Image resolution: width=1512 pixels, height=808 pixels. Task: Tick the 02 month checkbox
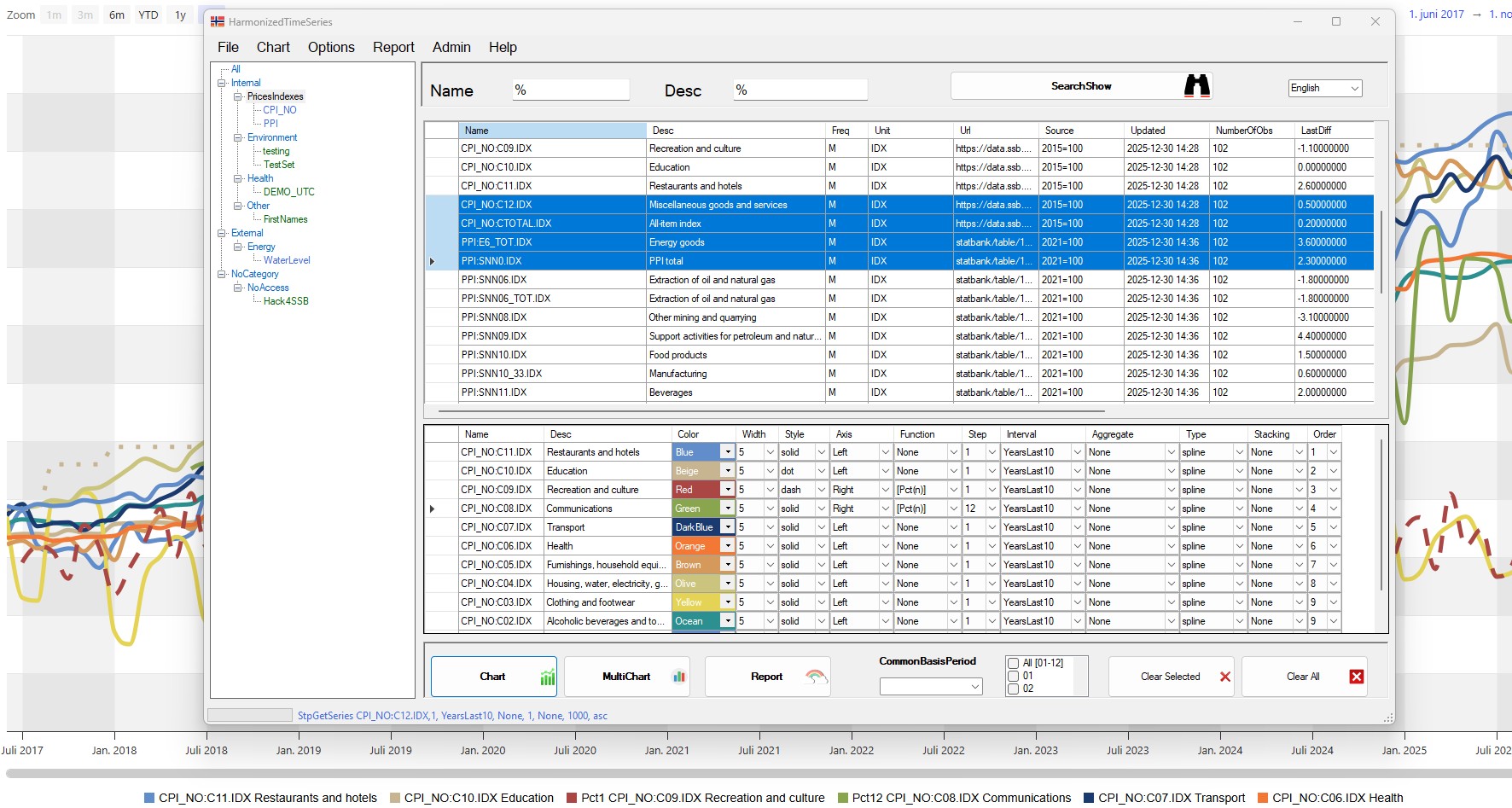pos(1014,689)
